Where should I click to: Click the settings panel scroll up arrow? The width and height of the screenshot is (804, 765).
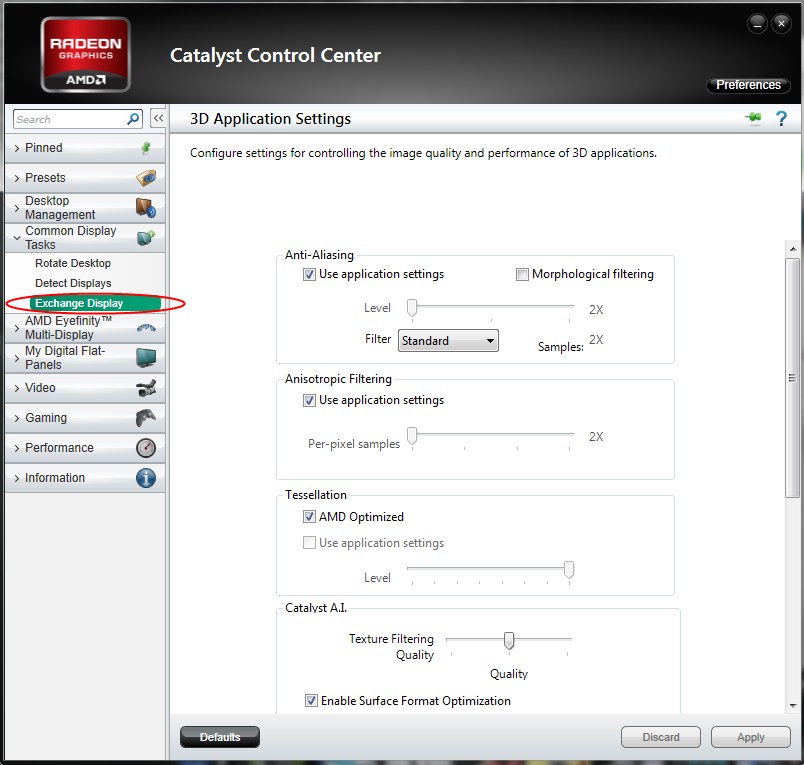coord(793,249)
